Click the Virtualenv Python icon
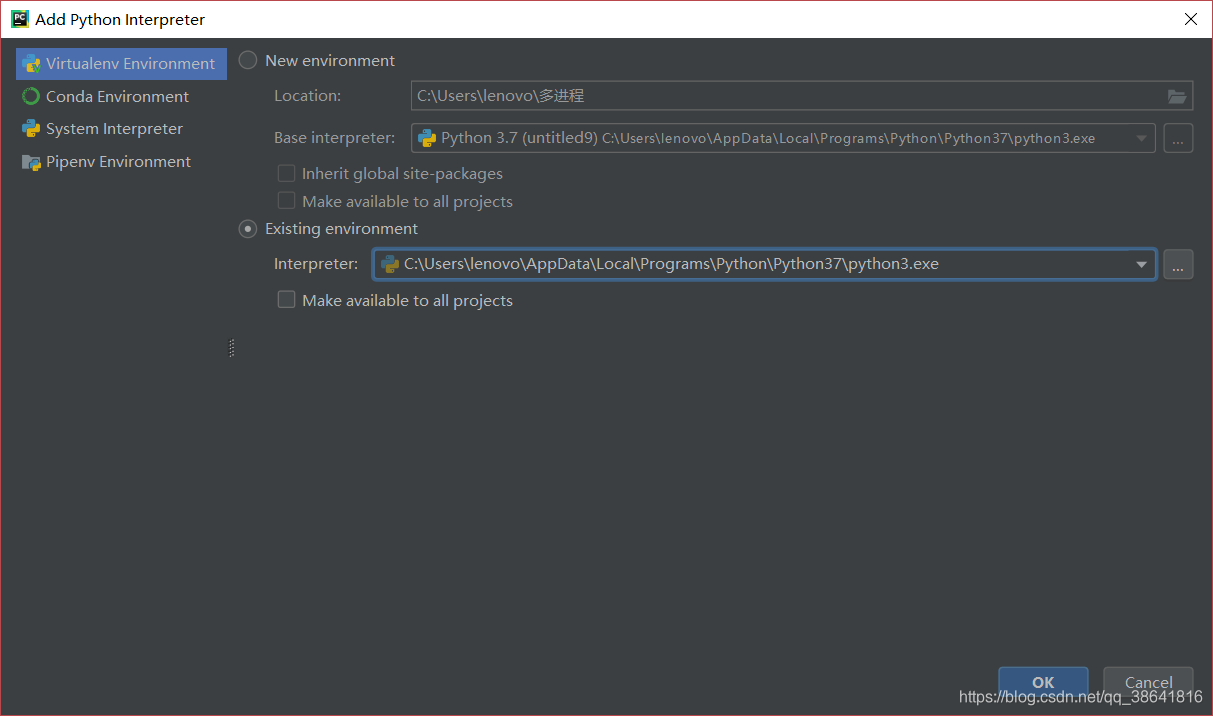Image resolution: width=1213 pixels, height=716 pixels. tap(31, 63)
